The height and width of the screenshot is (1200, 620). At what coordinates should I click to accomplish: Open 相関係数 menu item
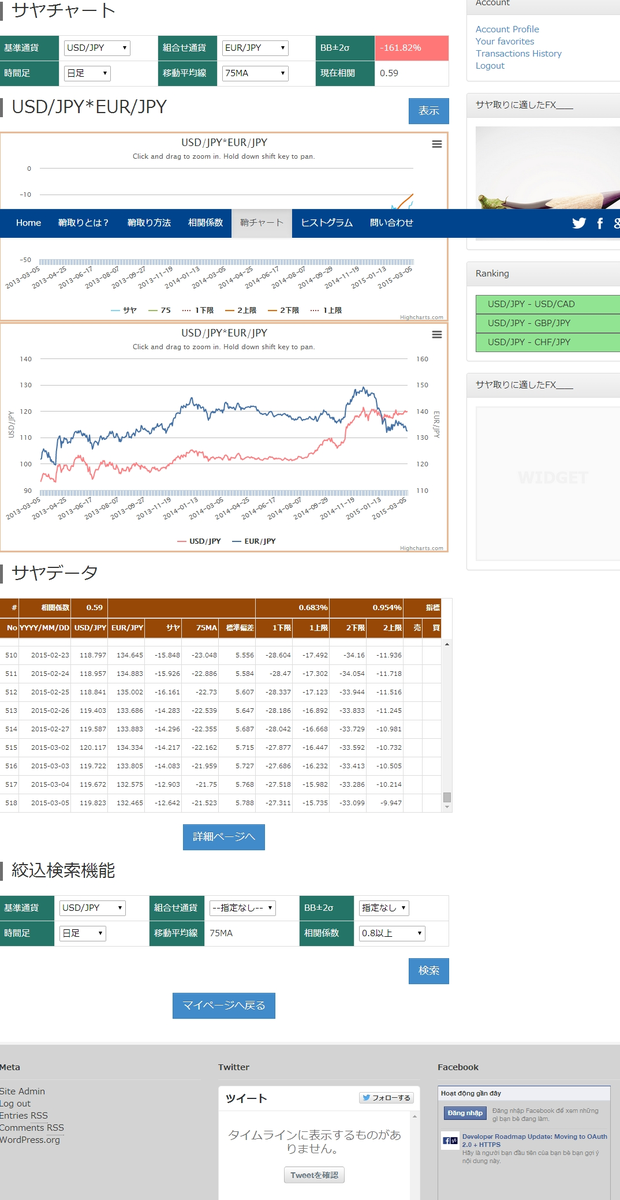[x=205, y=223]
